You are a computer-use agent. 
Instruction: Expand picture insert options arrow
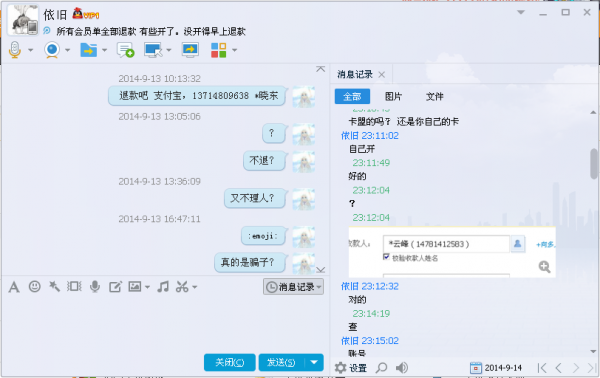tap(147, 287)
